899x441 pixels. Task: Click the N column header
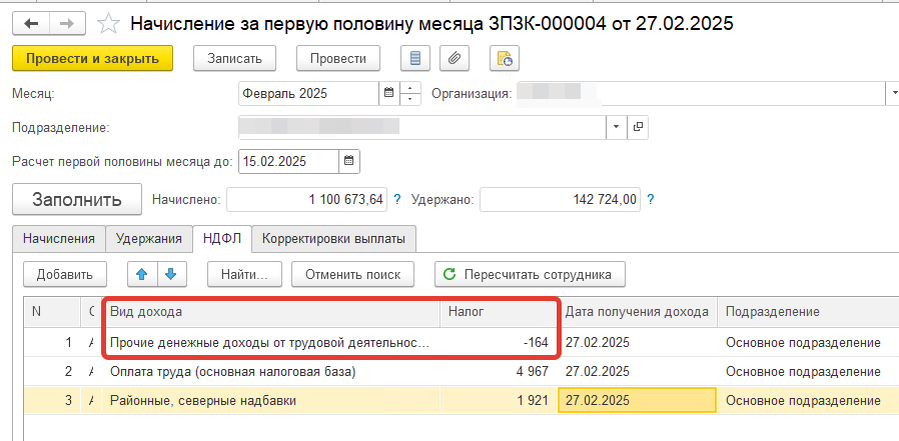(52, 312)
